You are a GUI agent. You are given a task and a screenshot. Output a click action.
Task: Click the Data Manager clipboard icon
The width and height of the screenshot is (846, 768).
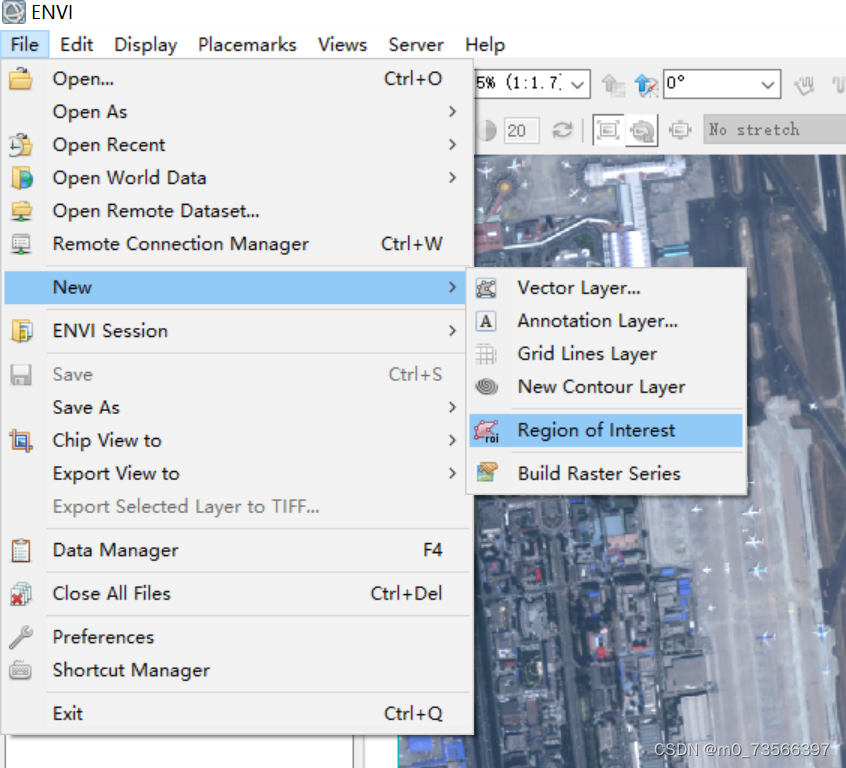[x=21, y=550]
